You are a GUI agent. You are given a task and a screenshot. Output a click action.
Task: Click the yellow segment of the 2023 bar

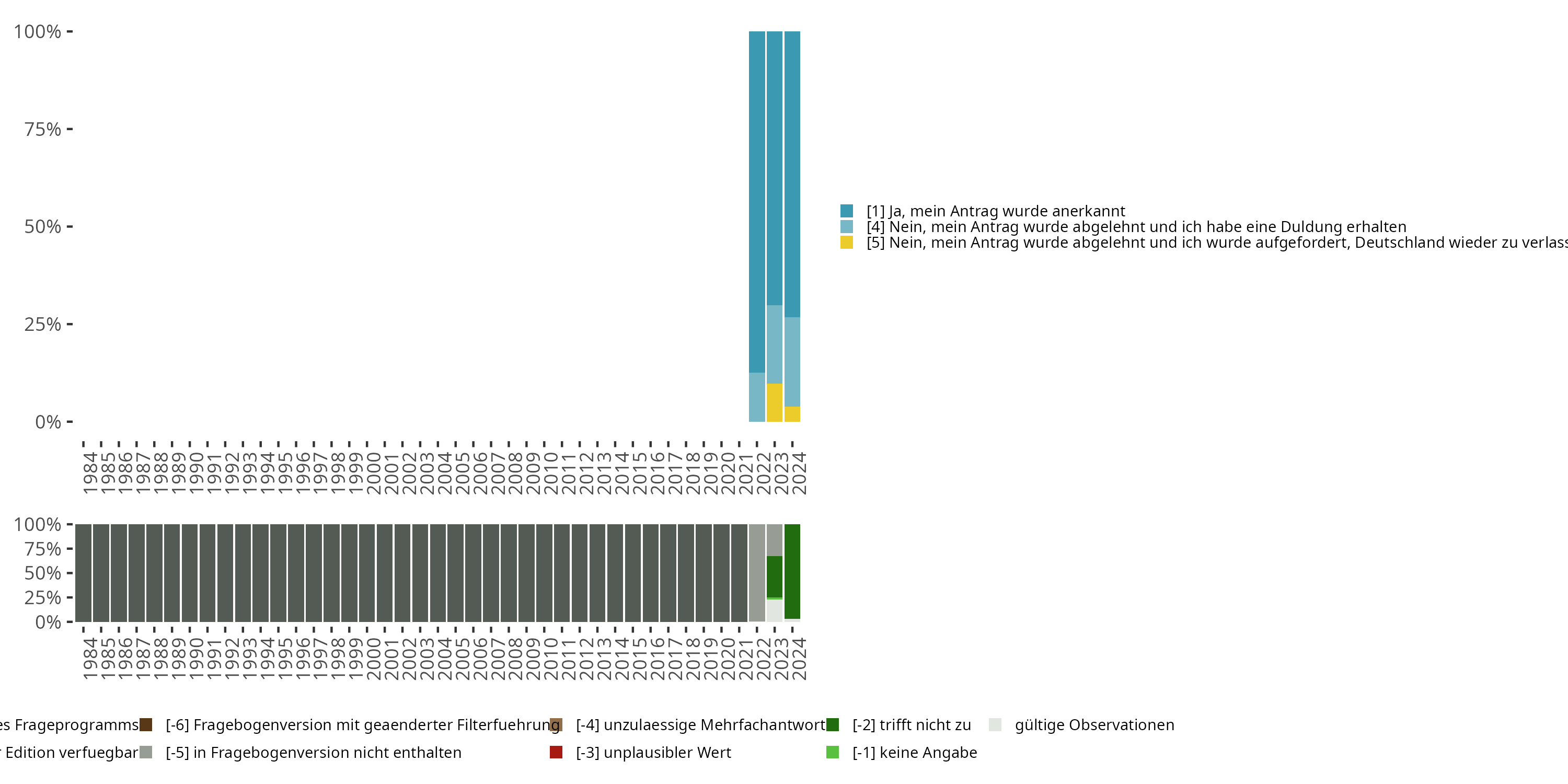coord(774,402)
